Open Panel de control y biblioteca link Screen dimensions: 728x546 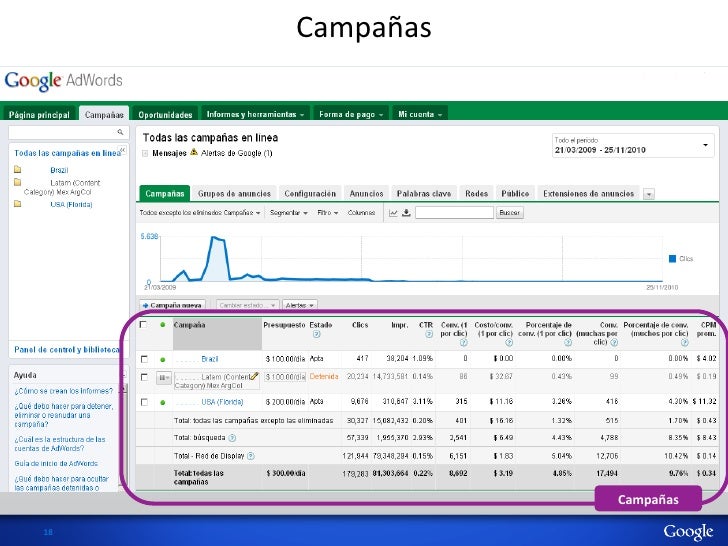coord(67,350)
